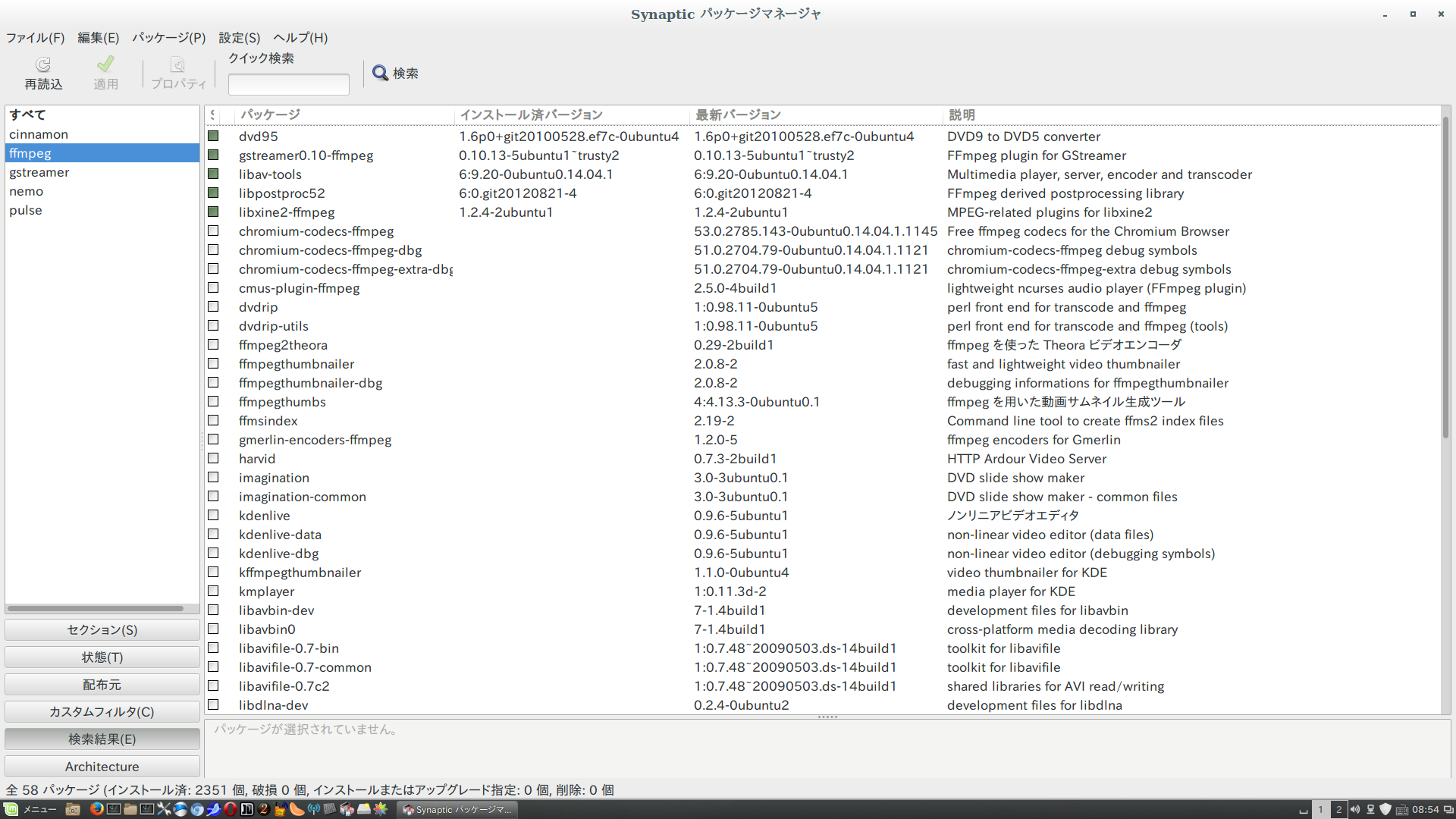Click the status box of dvd95
This screenshot has width=1456, height=819.
213,136
